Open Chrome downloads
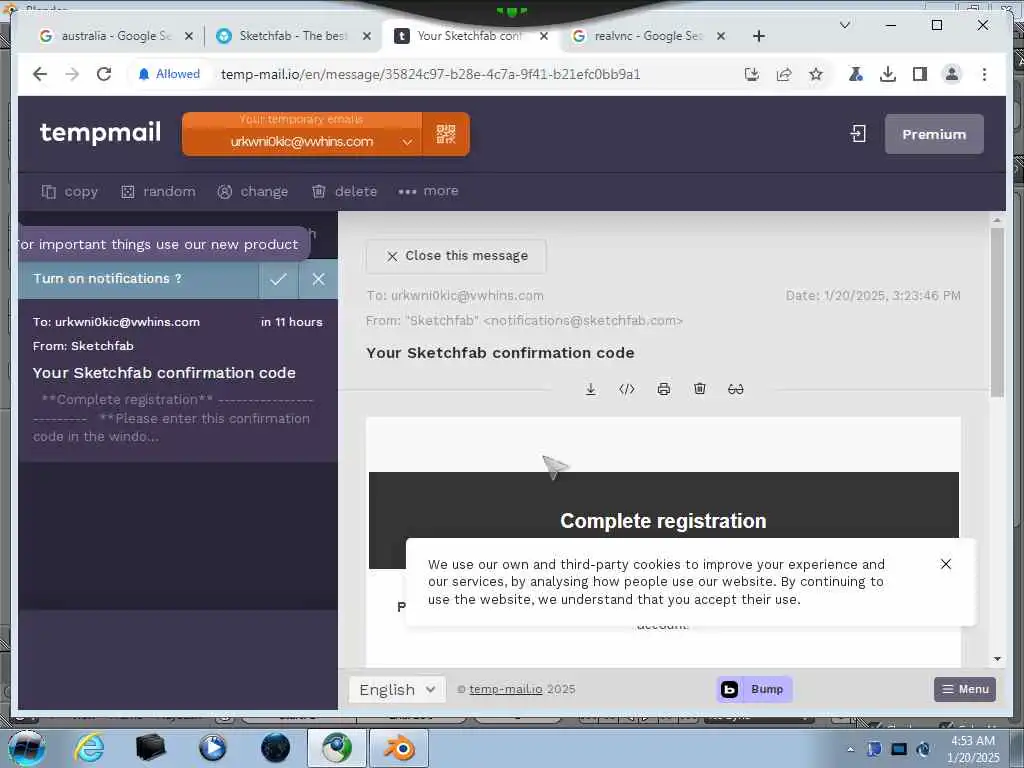The image size is (1024, 768). (x=888, y=74)
